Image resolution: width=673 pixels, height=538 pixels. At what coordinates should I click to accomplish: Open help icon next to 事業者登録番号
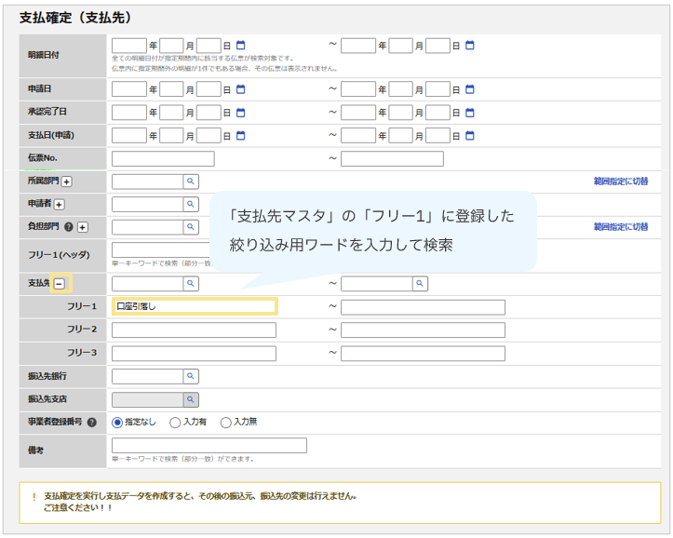pyautogui.click(x=91, y=422)
